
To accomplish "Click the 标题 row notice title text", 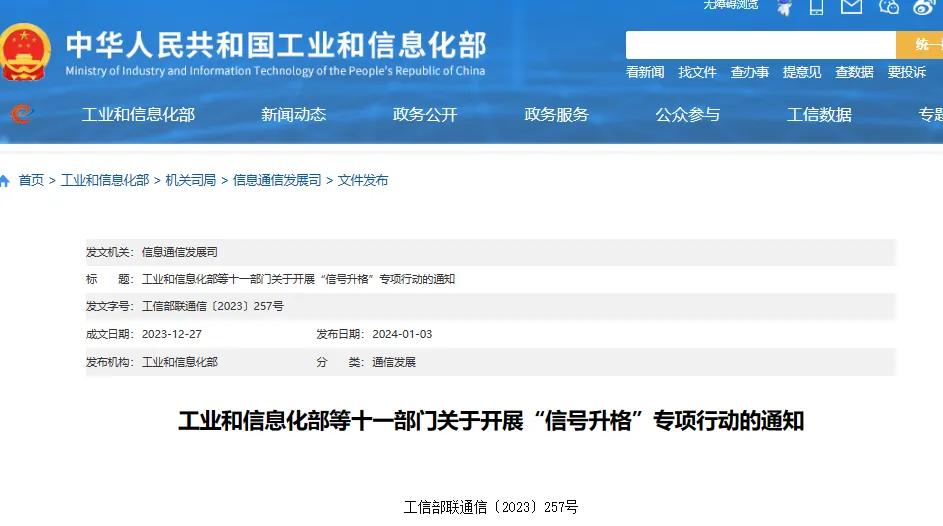I will (x=298, y=279).
